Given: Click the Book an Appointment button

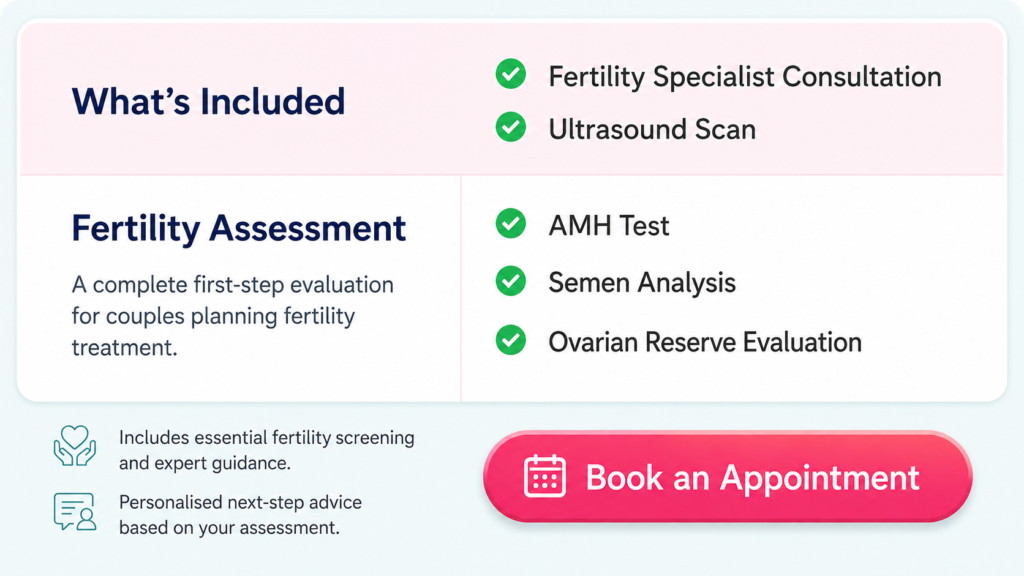Looking at the screenshot, I should pyautogui.click(x=728, y=476).
